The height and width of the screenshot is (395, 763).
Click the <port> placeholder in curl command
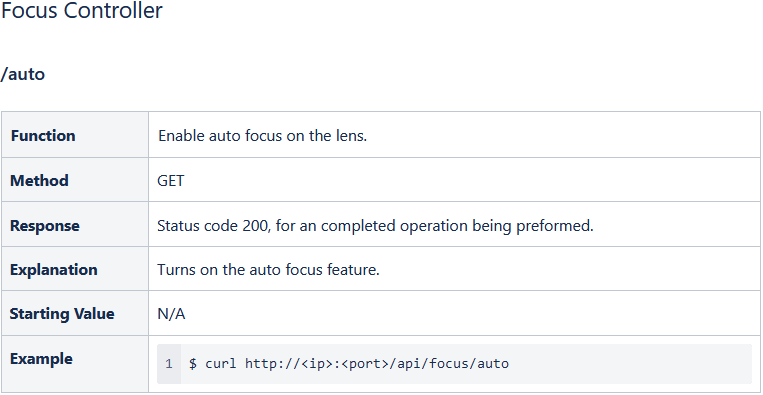[363, 364]
